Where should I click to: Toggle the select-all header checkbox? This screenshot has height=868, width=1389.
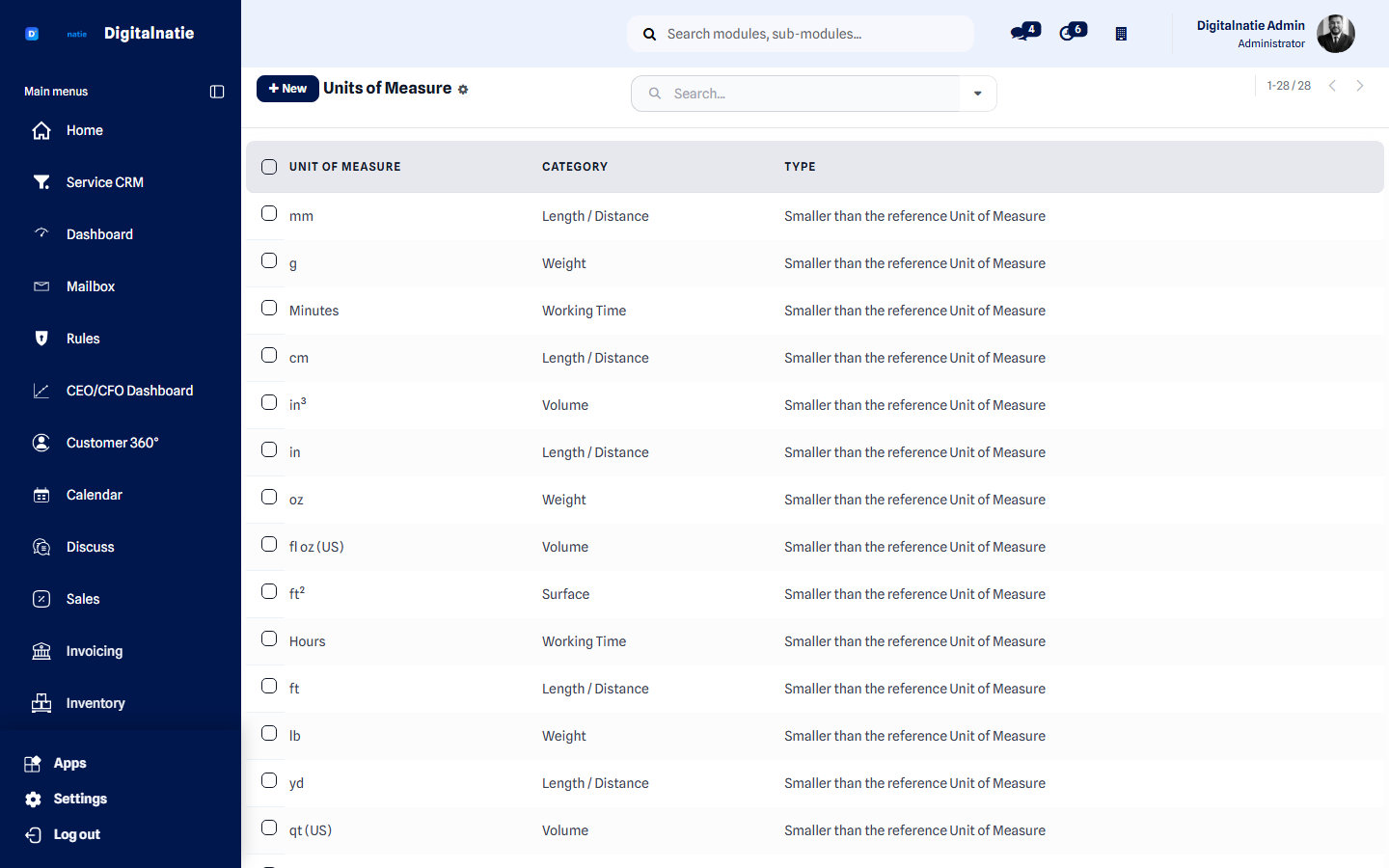tap(269, 167)
